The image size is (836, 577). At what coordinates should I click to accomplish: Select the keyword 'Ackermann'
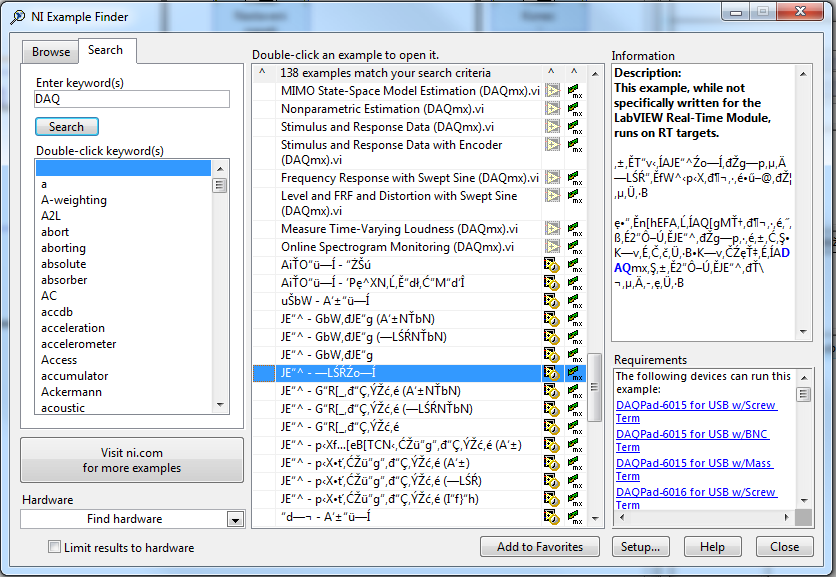click(x=71, y=392)
